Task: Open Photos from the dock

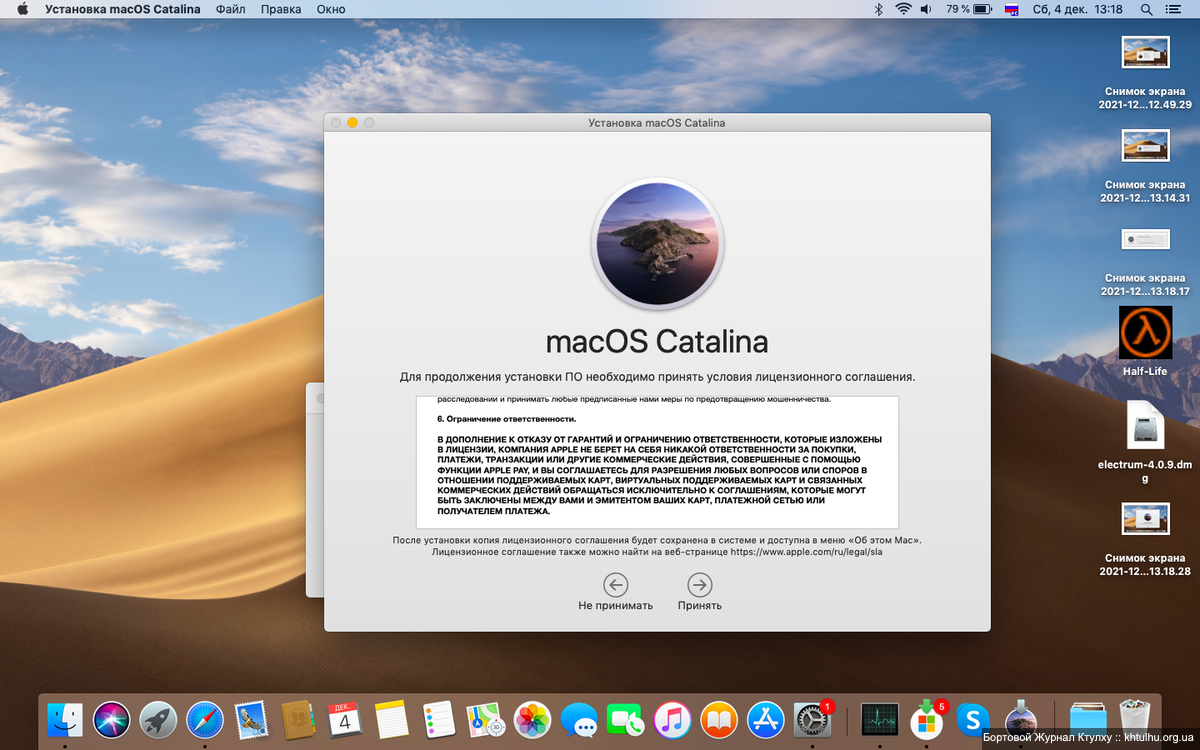Action: point(532,719)
